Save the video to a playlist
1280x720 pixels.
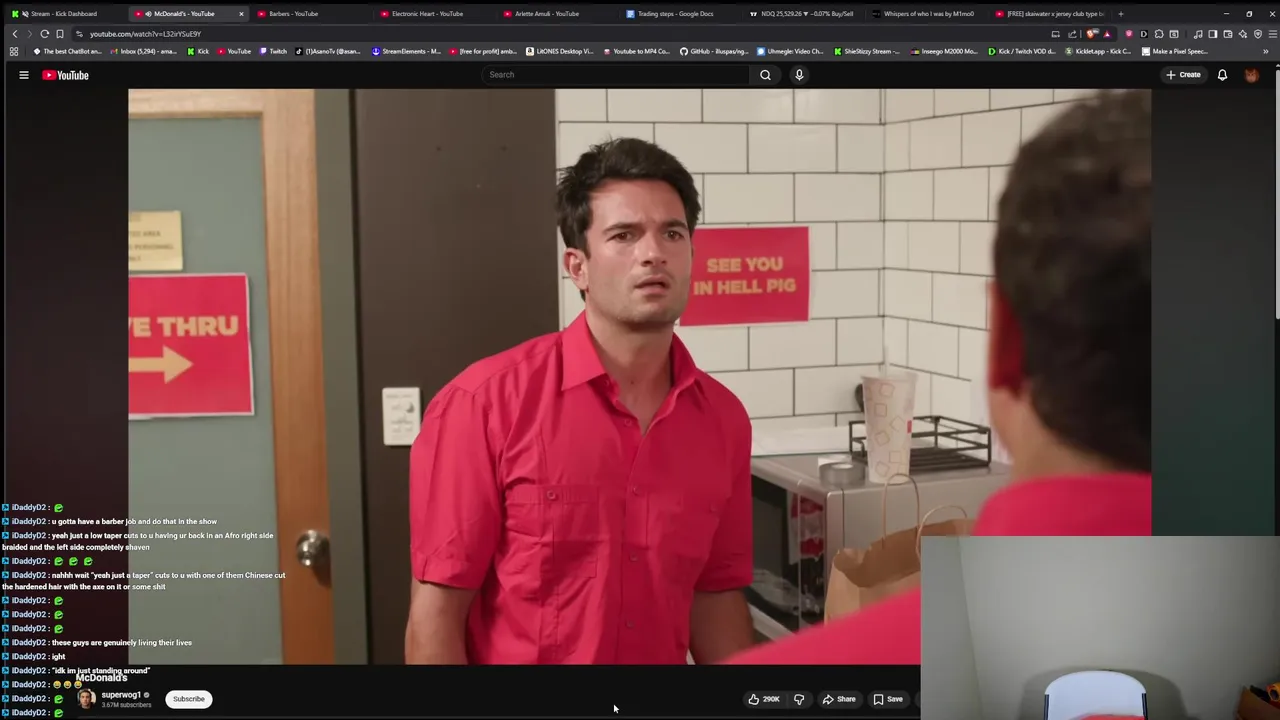pos(888,699)
